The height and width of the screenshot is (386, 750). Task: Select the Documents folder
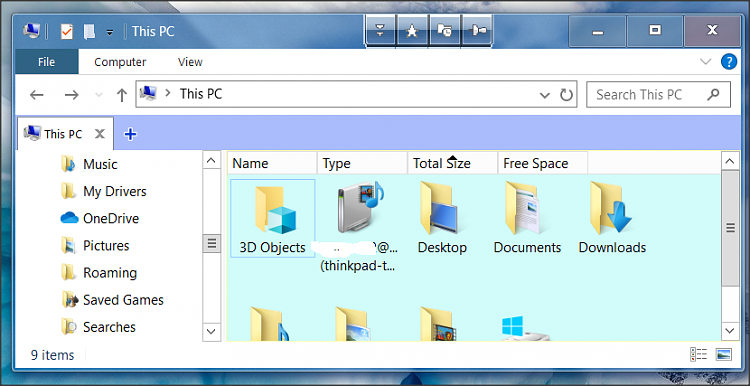point(527,218)
